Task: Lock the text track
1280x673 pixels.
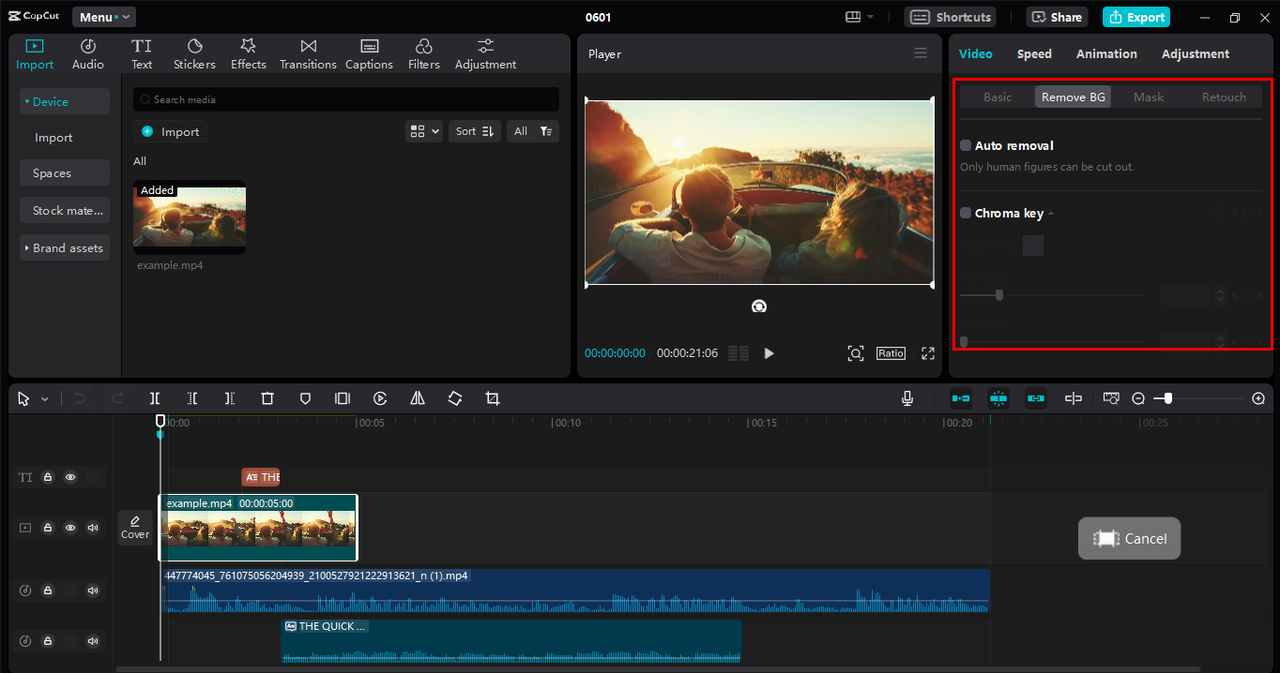Action: click(47, 477)
